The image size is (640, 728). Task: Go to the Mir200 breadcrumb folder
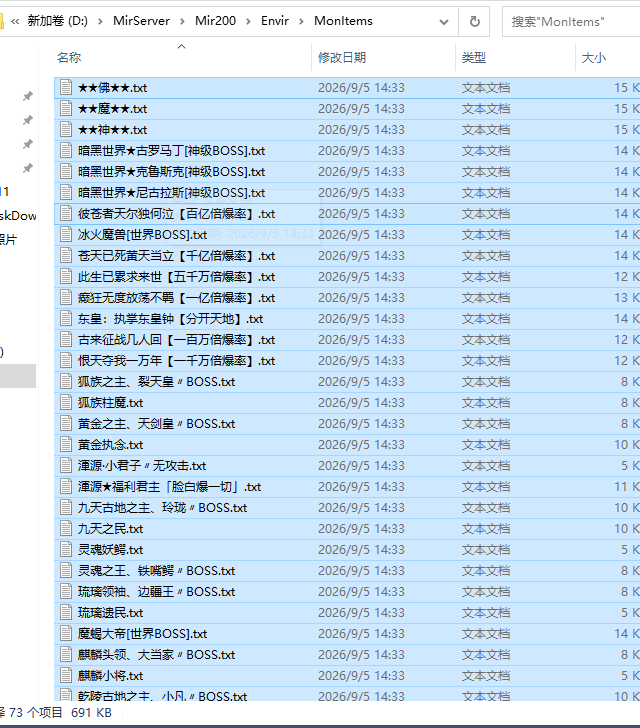click(x=216, y=21)
